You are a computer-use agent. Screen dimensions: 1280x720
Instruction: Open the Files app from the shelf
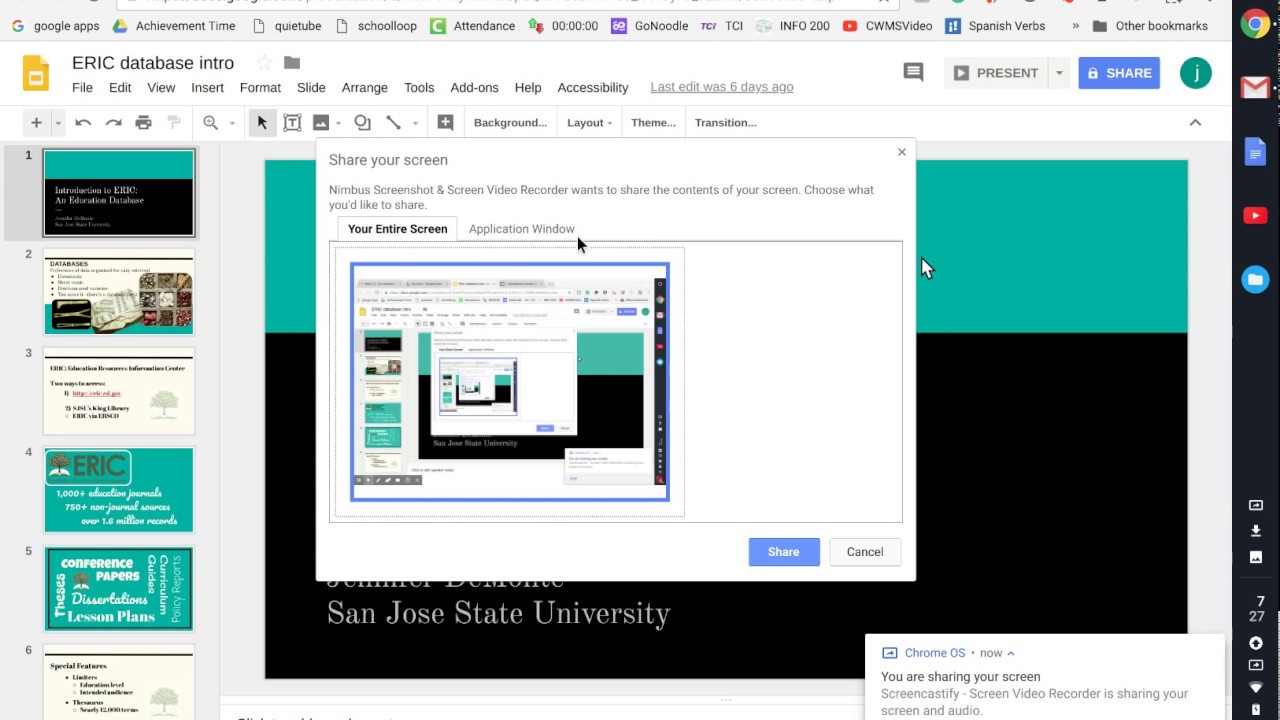point(1255,280)
